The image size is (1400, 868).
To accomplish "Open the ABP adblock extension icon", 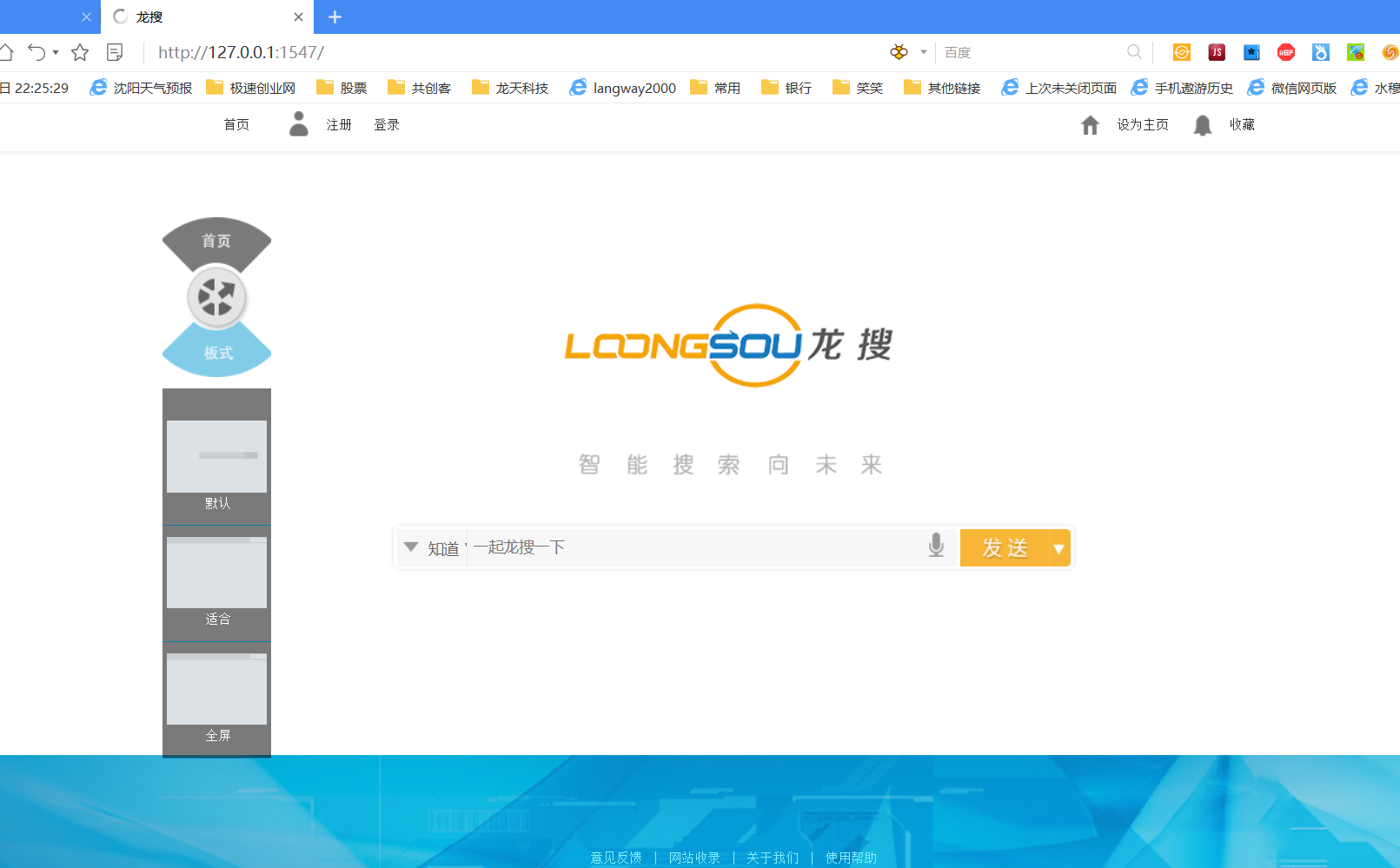I will [x=1286, y=52].
